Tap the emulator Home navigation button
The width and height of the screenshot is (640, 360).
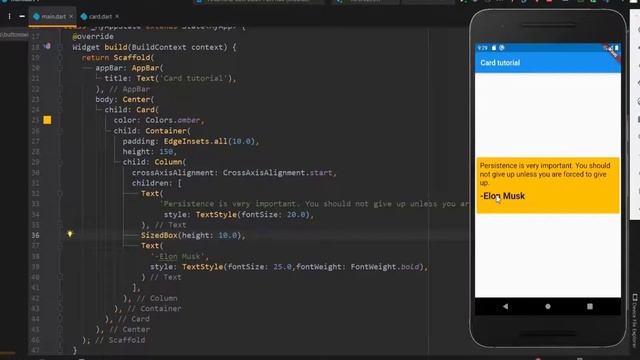coord(548,306)
